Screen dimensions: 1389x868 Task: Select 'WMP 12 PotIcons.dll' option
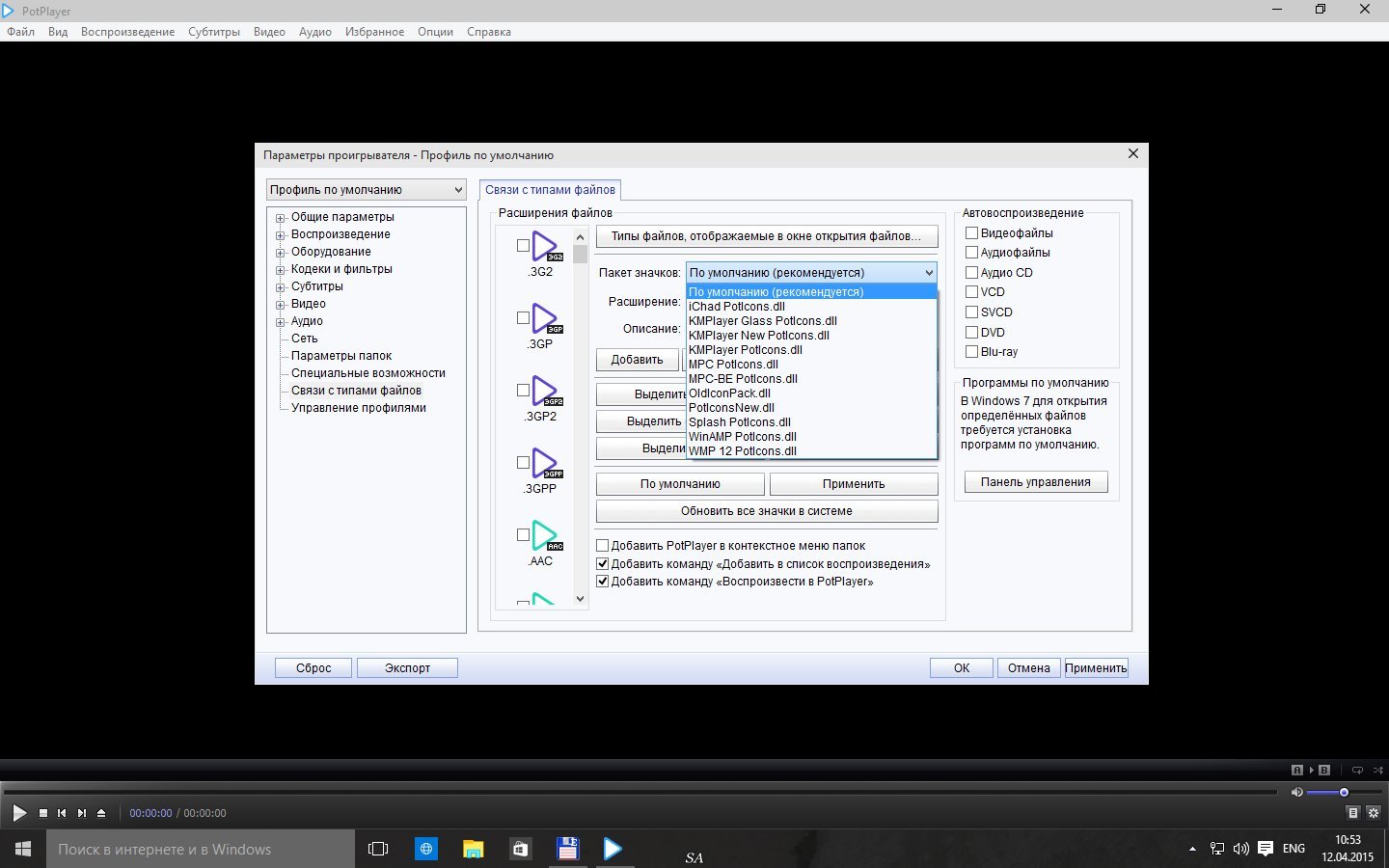click(811, 451)
